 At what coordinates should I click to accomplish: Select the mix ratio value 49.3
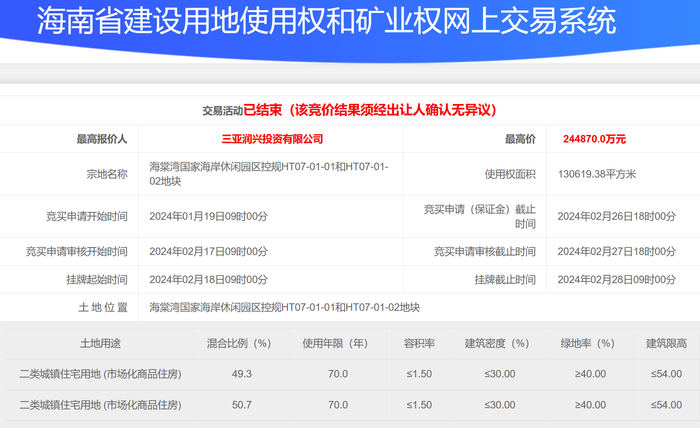pyautogui.click(x=242, y=374)
